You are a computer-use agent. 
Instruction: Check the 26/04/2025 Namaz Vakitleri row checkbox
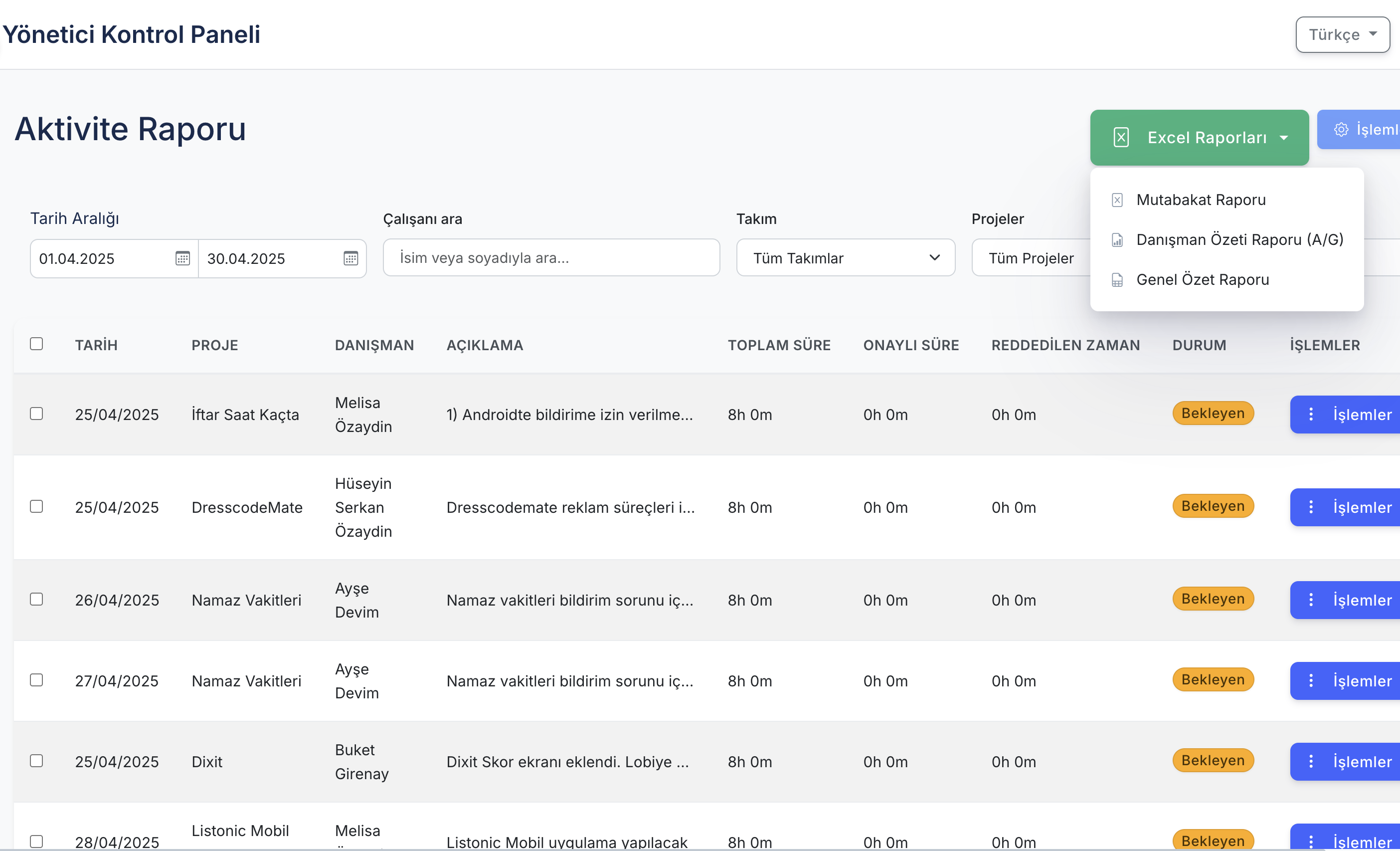[x=36, y=599]
